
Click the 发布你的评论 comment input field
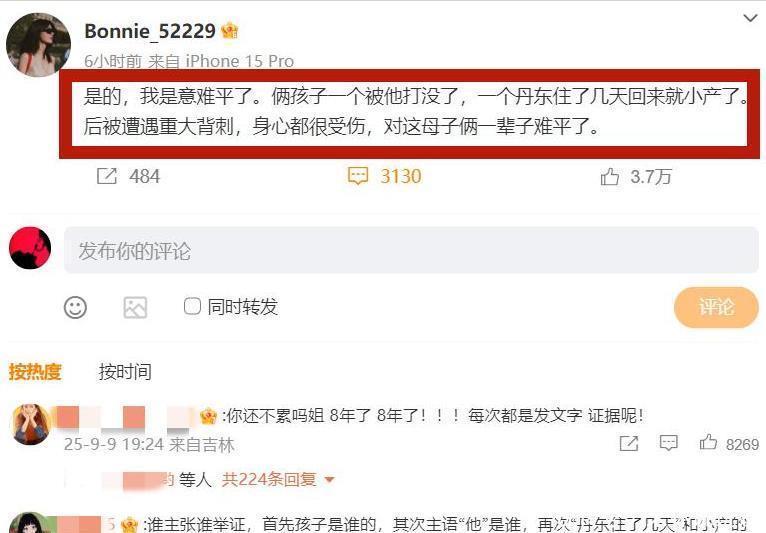[x=411, y=250]
